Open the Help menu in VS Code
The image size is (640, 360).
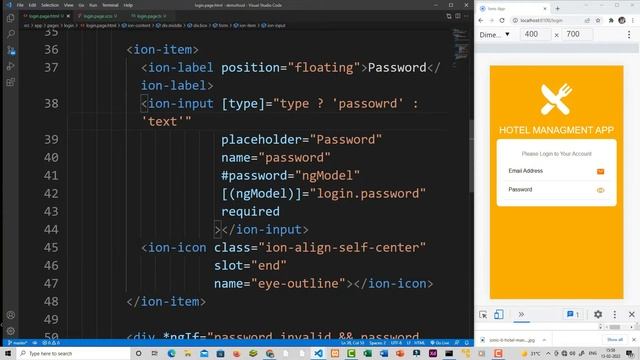pyautogui.click(x=128, y=5)
